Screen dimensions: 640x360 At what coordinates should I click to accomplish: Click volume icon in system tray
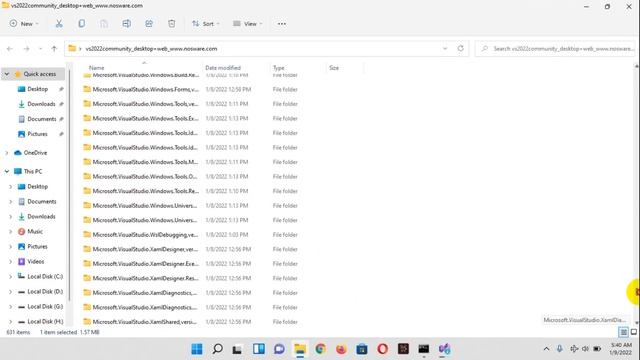pos(585,349)
